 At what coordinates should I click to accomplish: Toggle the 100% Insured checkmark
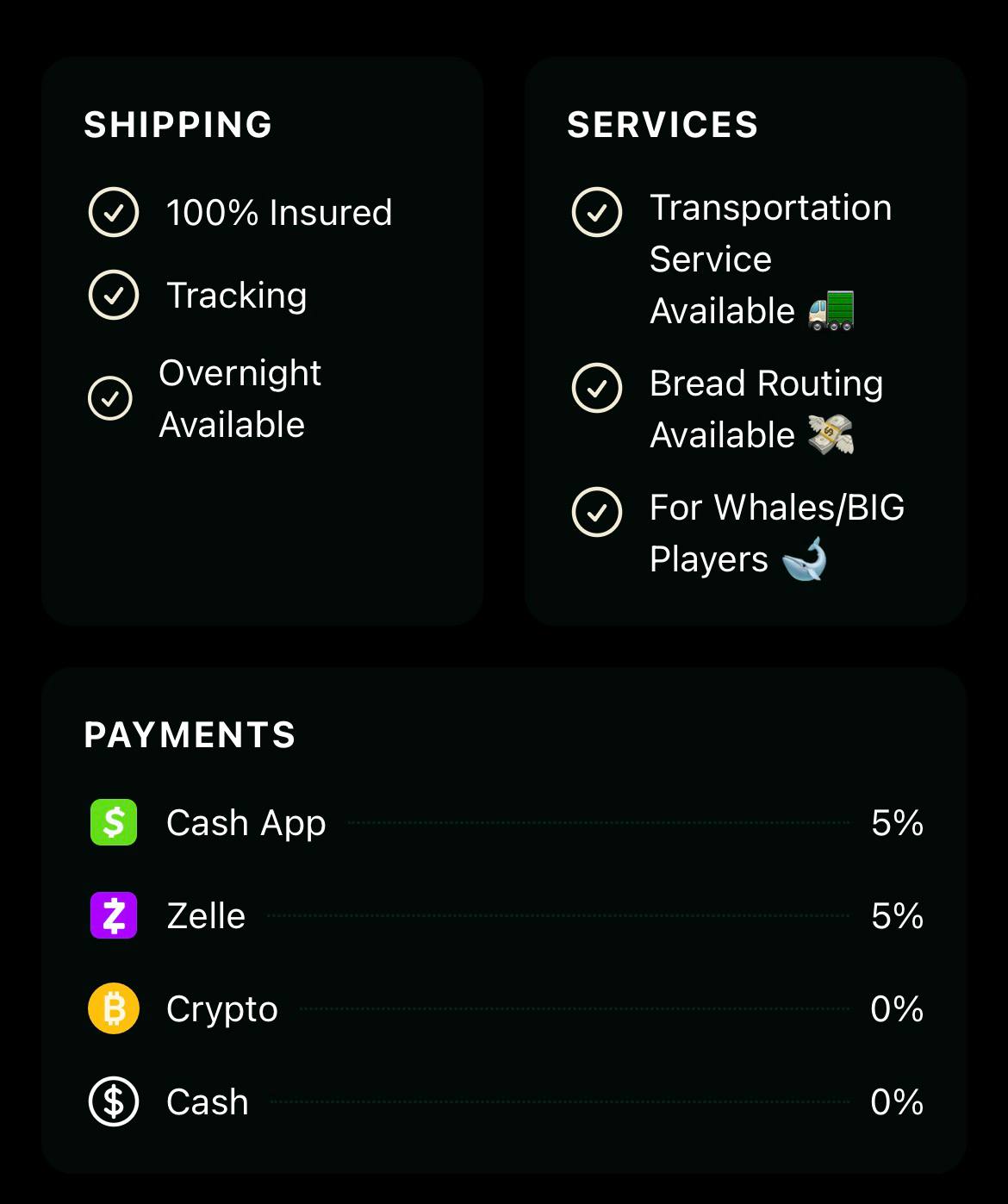pyautogui.click(x=114, y=212)
